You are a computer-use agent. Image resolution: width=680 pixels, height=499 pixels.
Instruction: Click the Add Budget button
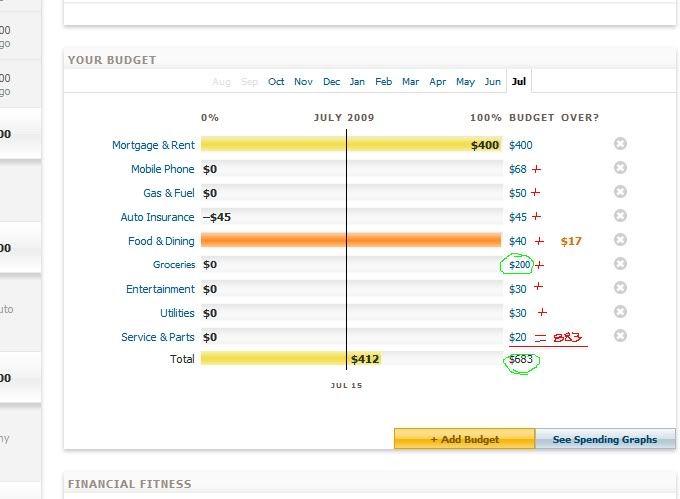point(464,439)
